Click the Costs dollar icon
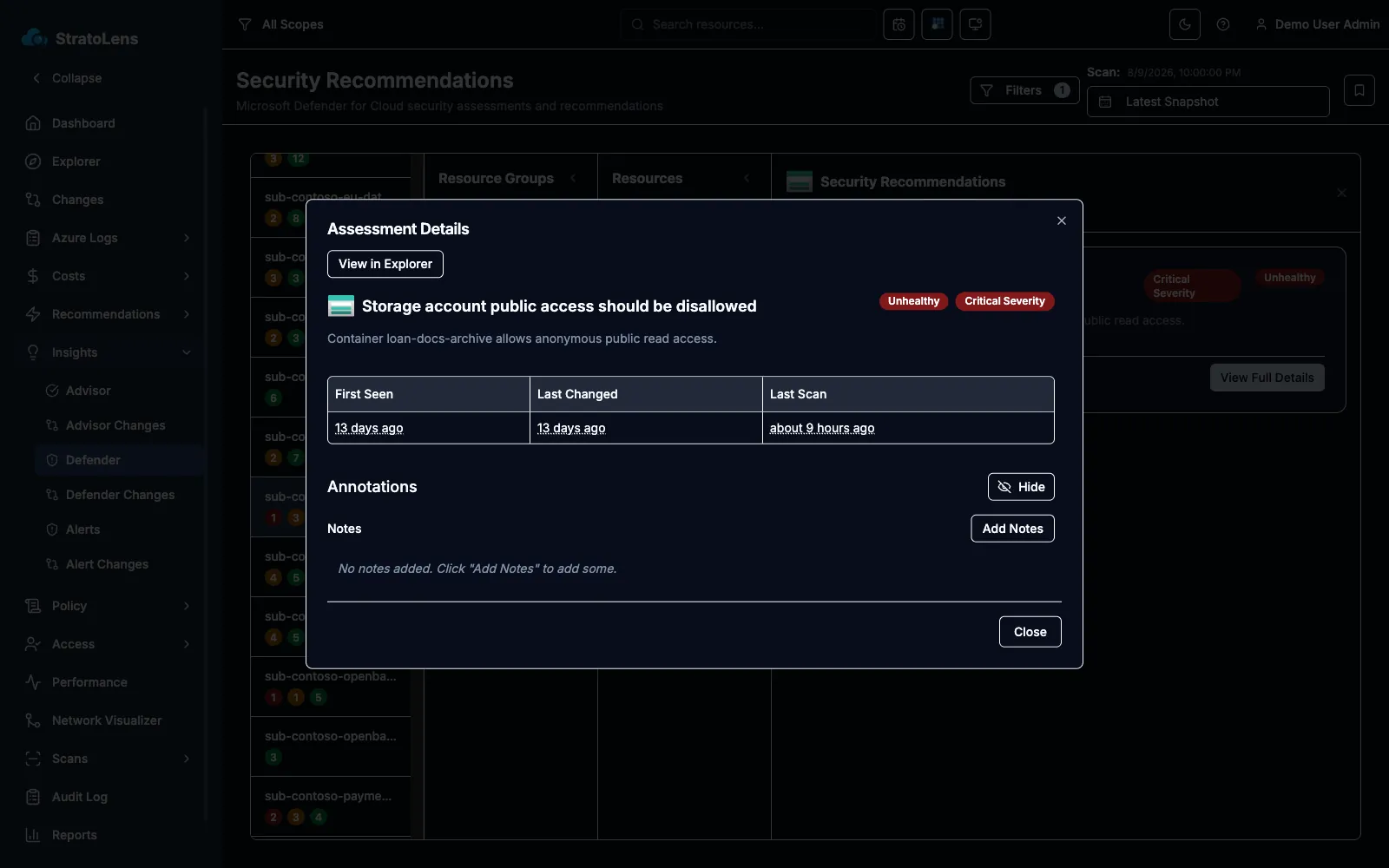Viewport: 1389px width, 868px height. point(33,276)
